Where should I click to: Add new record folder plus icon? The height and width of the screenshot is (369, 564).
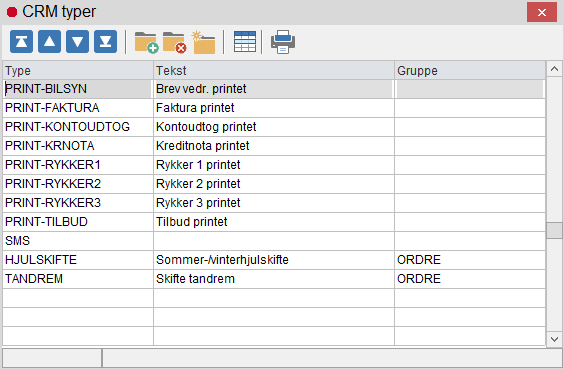(146, 42)
